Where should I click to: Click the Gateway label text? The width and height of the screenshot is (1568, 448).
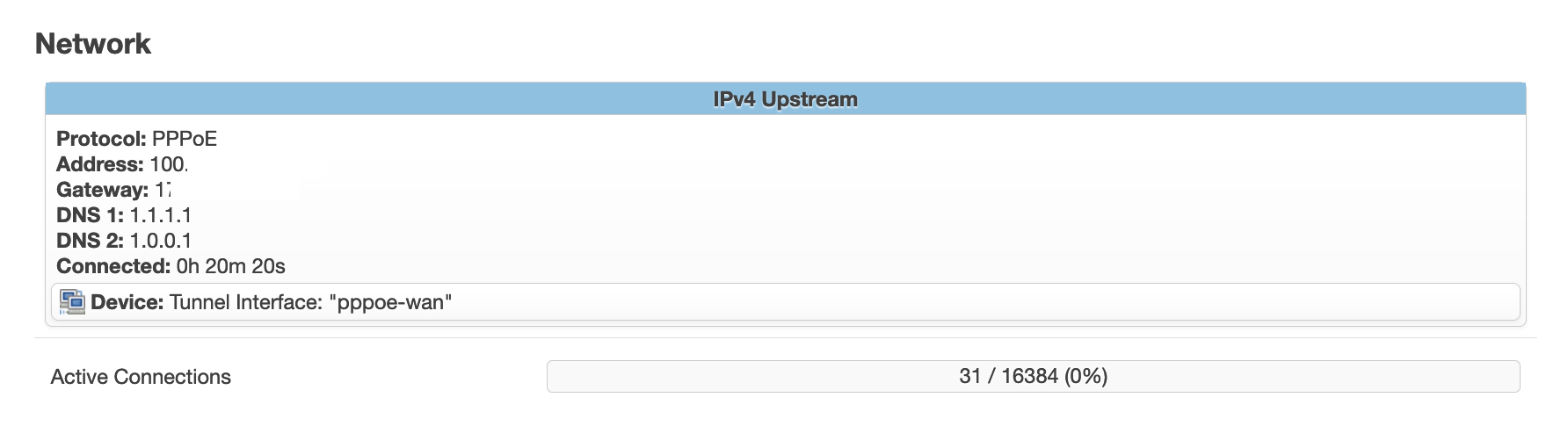[x=102, y=190]
